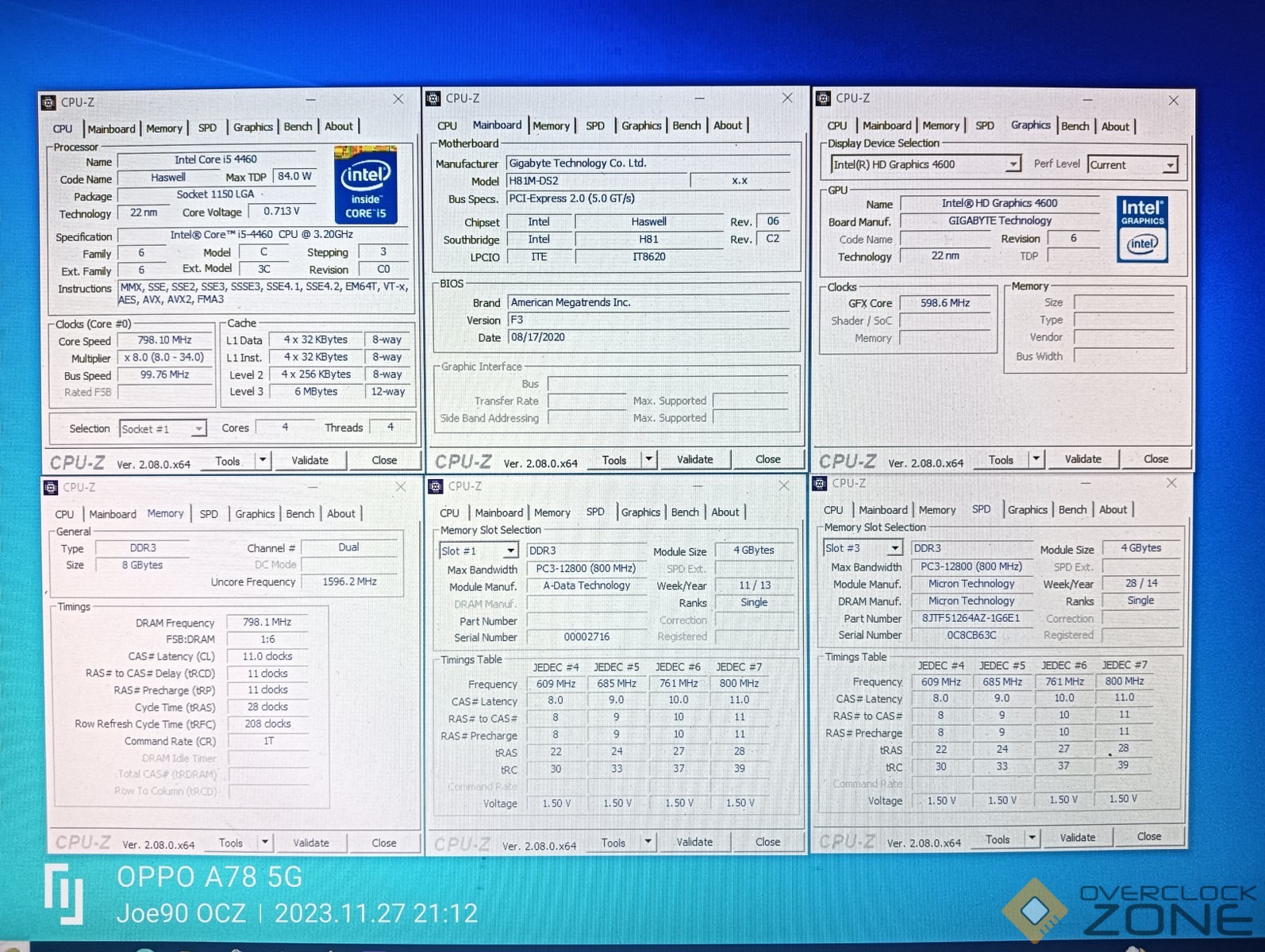The width and height of the screenshot is (1265, 952).
Task: Click the Intel inside Core i5 logo
Action: [x=365, y=184]
